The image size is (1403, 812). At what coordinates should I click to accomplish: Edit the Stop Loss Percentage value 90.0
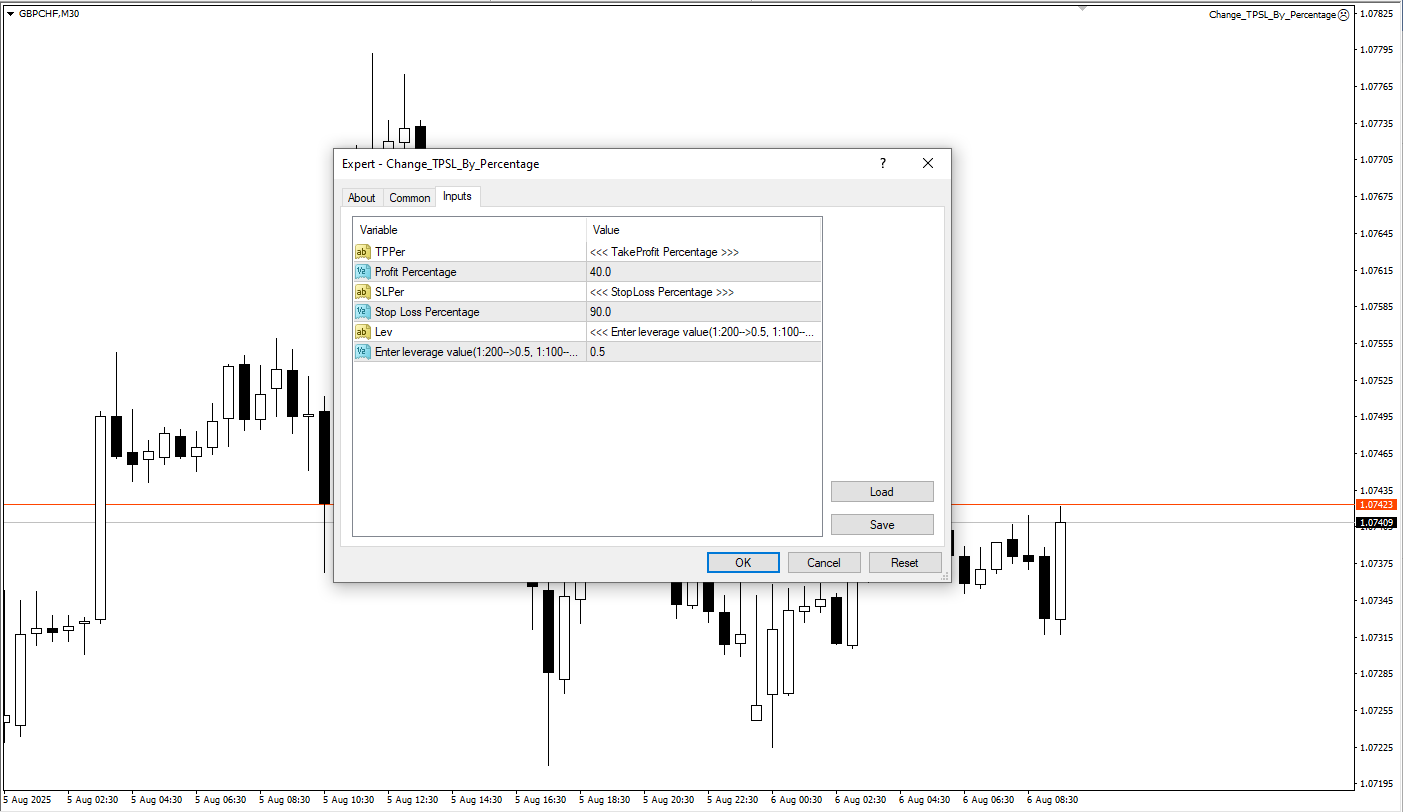(704, 312)
